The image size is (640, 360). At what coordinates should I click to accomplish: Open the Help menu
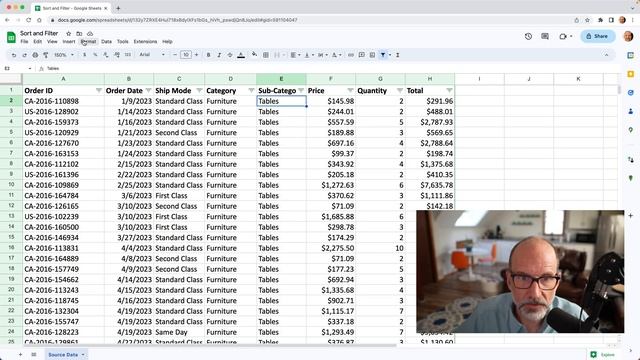tap(167, 42)
